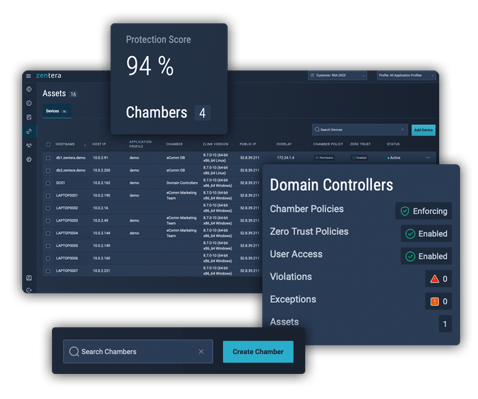Screen dimensions: 478x399
Task: Open the row options ellipsis for db1.zentera.demo
Action: pos(428,157)
